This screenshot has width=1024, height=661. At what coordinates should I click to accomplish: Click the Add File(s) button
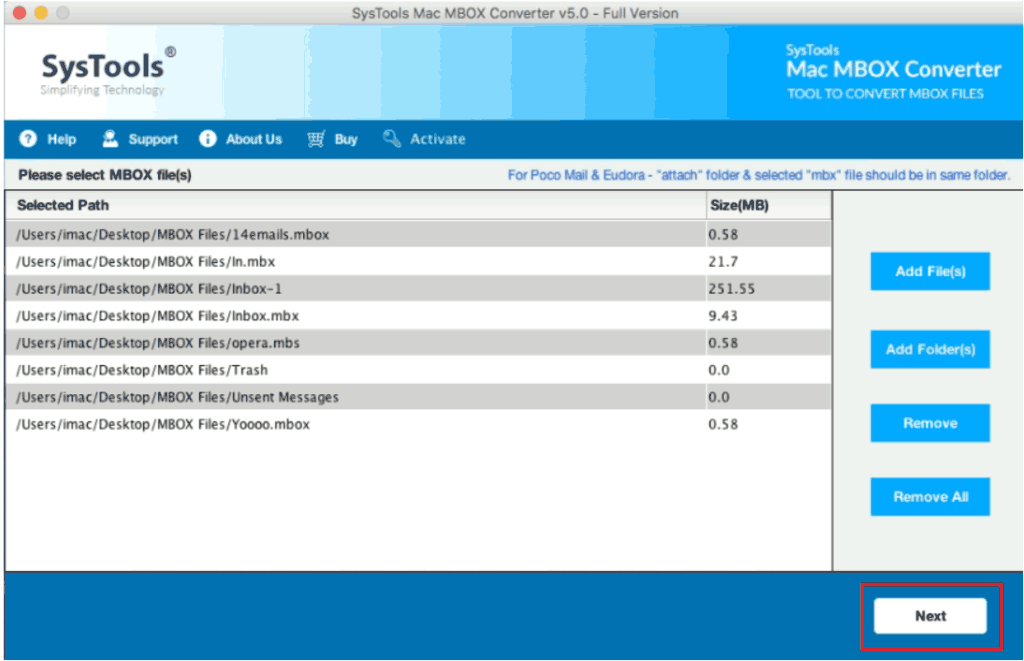tap(930, 271)
